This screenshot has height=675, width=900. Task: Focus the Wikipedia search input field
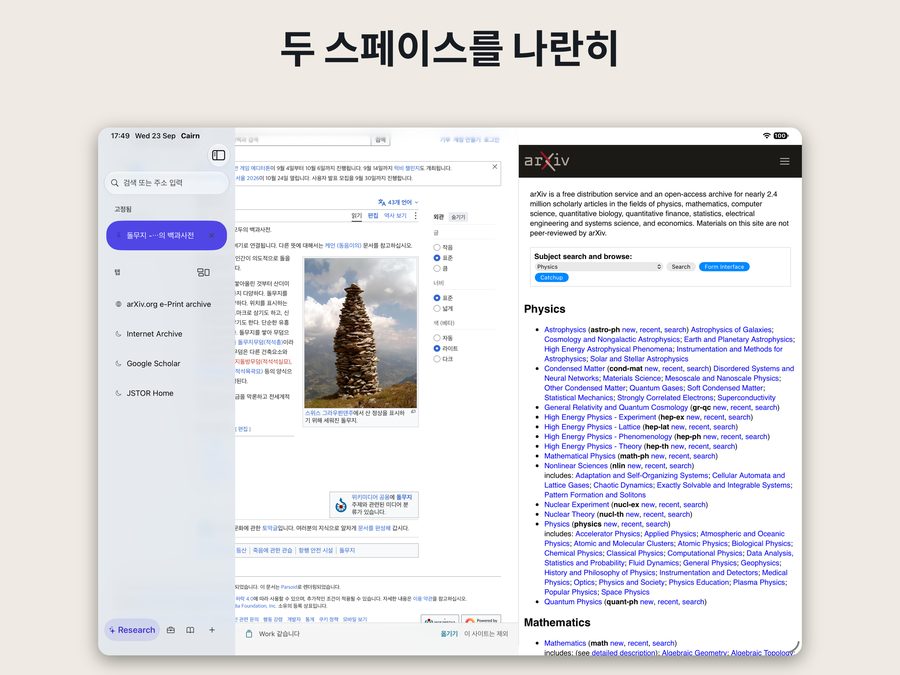[303, 139]
